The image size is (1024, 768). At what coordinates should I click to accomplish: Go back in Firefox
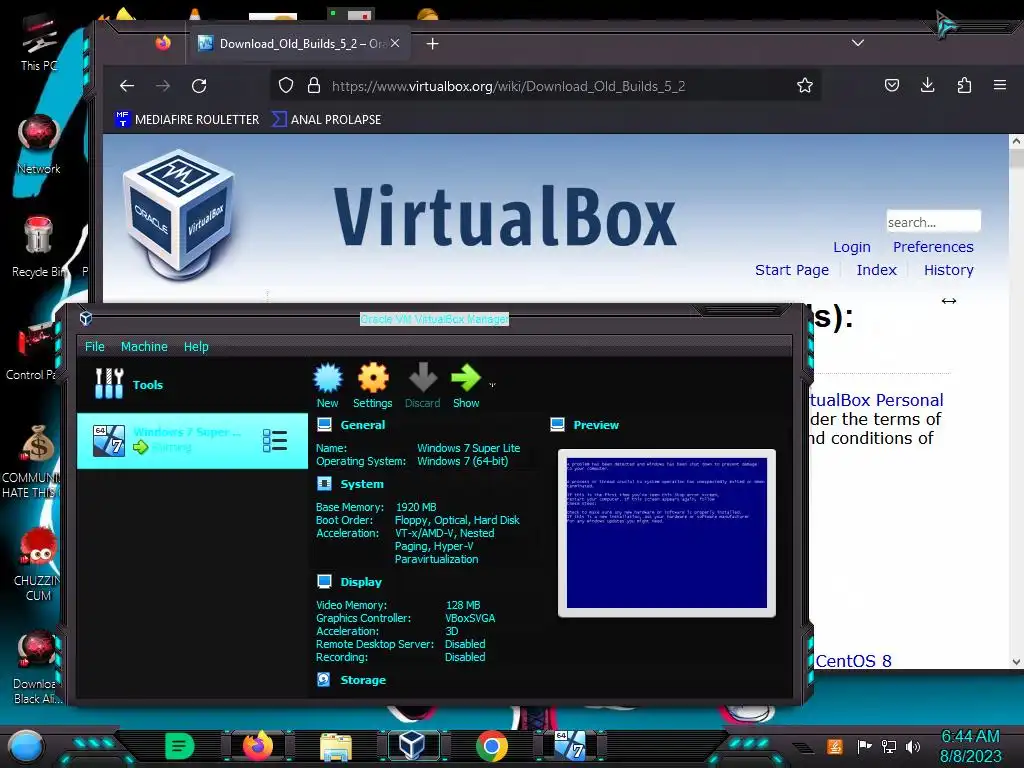pyautogui.click(x=127, y=86)
